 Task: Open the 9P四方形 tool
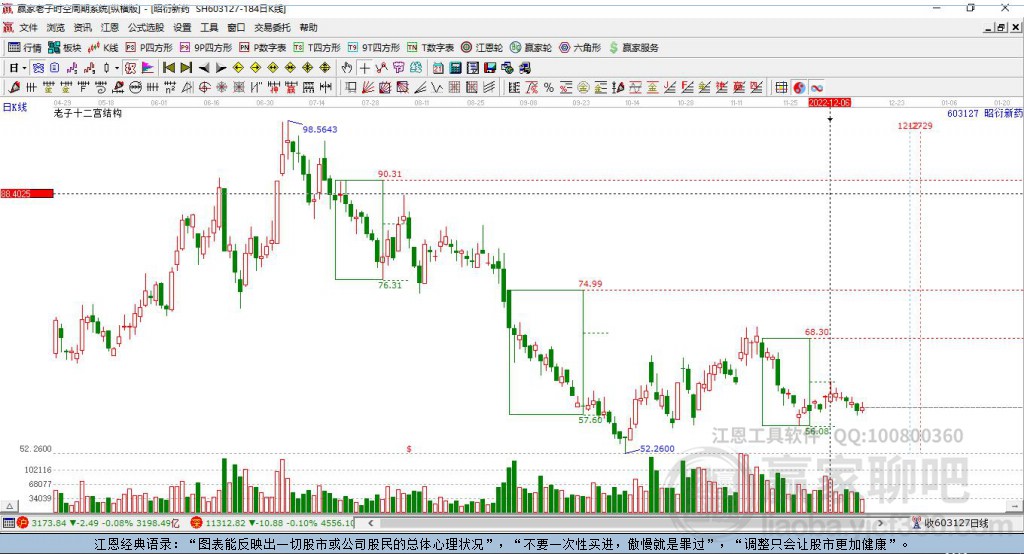tap(206, 48)
